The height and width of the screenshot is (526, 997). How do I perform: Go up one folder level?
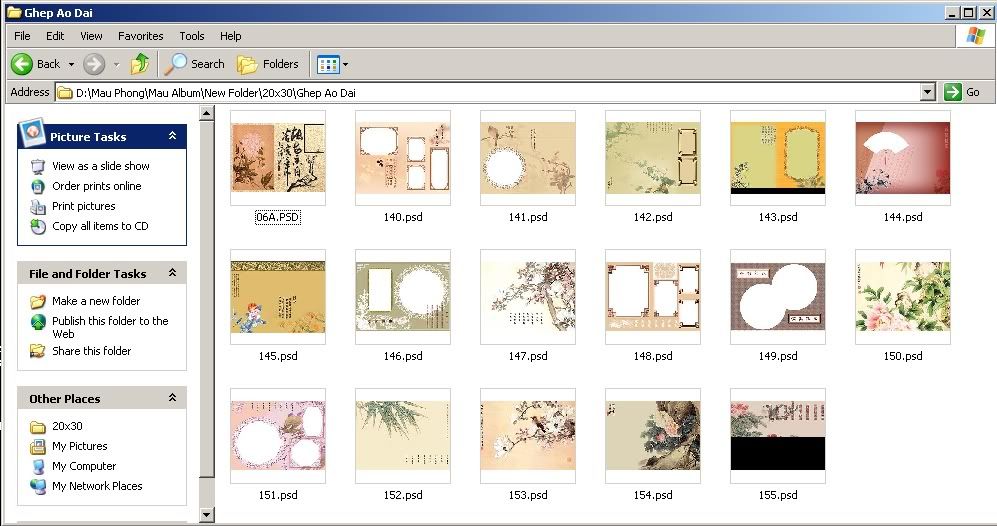140,64
